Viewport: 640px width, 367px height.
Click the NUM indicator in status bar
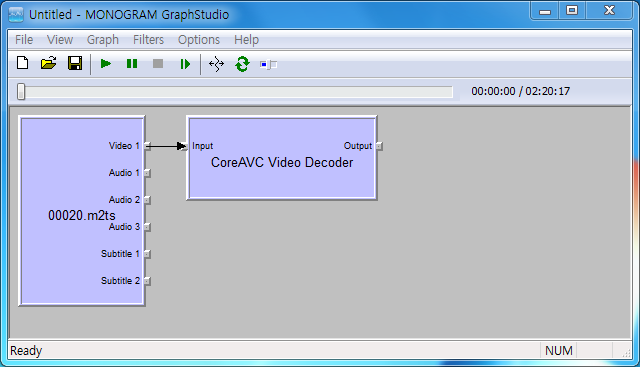pyautogui.click(x=559, y=351)
